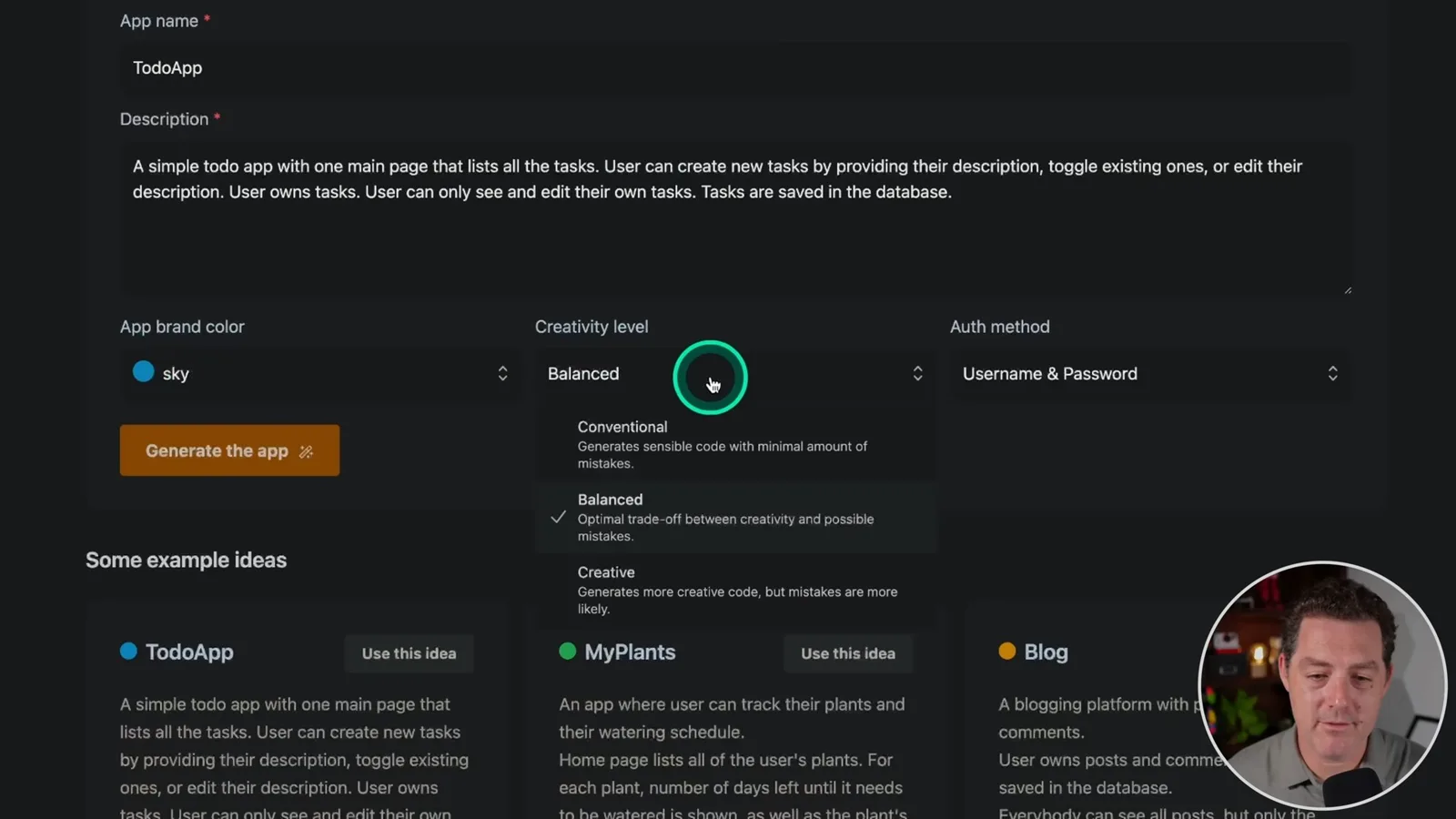Click the Description textarea resize handle

[x=1347, y=289]
